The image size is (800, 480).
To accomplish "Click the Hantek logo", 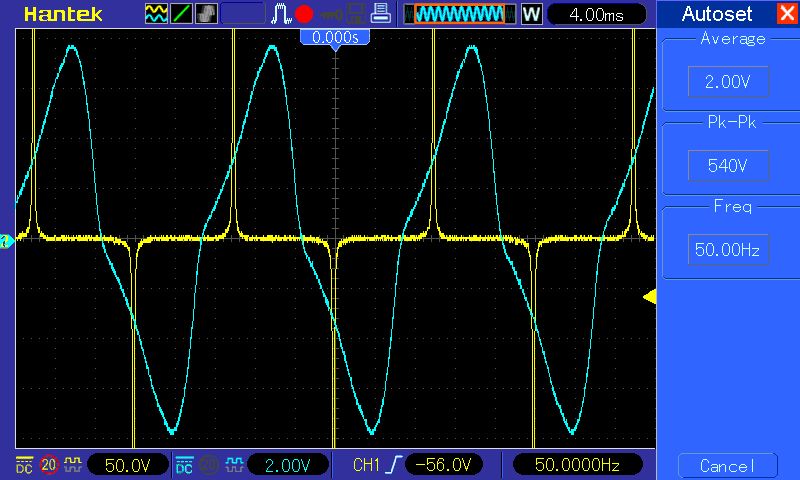I will [63, 14].
